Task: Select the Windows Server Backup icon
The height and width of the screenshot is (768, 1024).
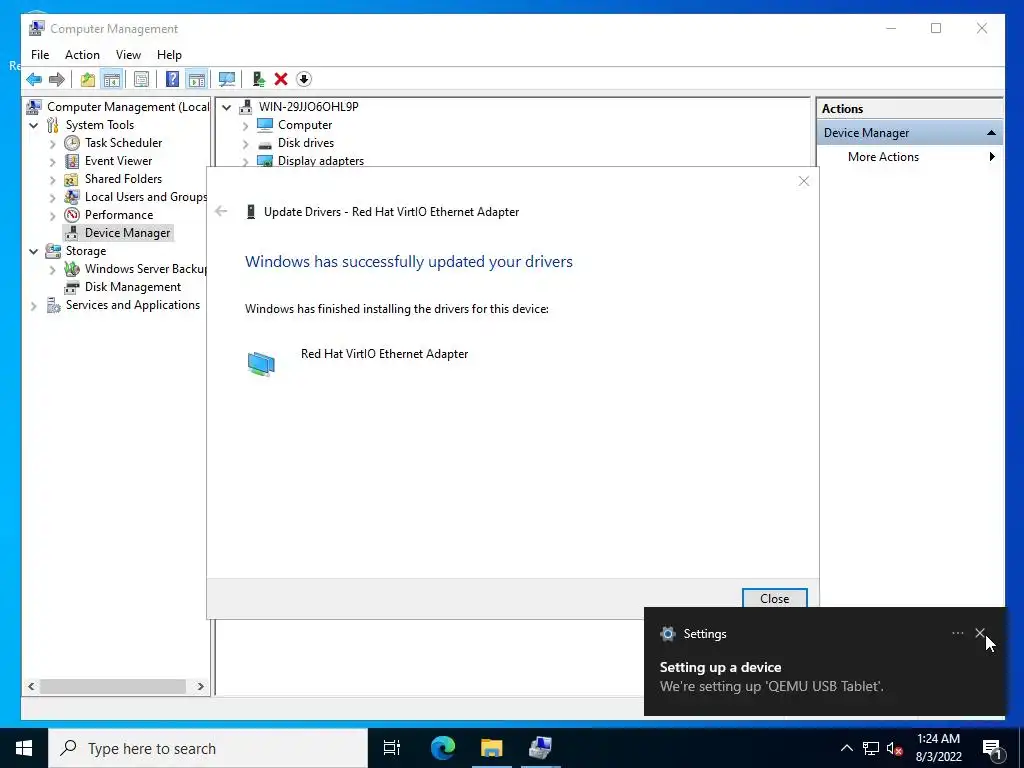Action: pyautogui.click(x=72, y=269)
